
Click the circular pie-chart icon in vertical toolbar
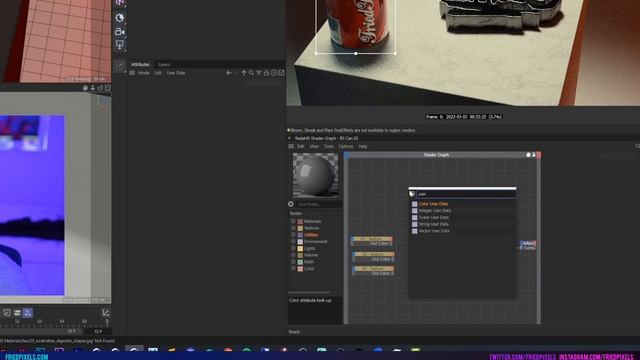[x=120, y=18]
